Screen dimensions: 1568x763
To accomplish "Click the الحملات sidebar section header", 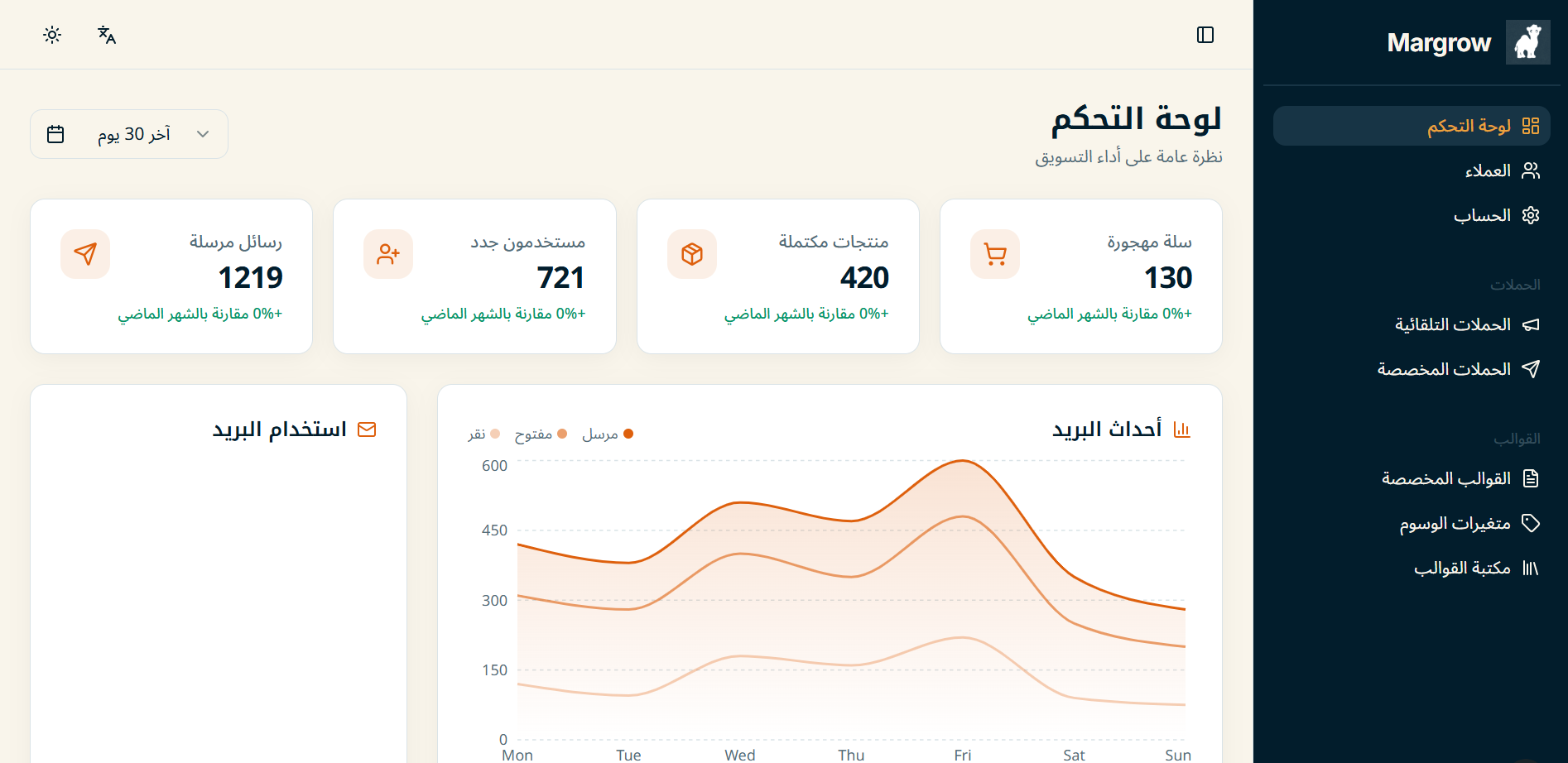I will [x=1515, y=285].
